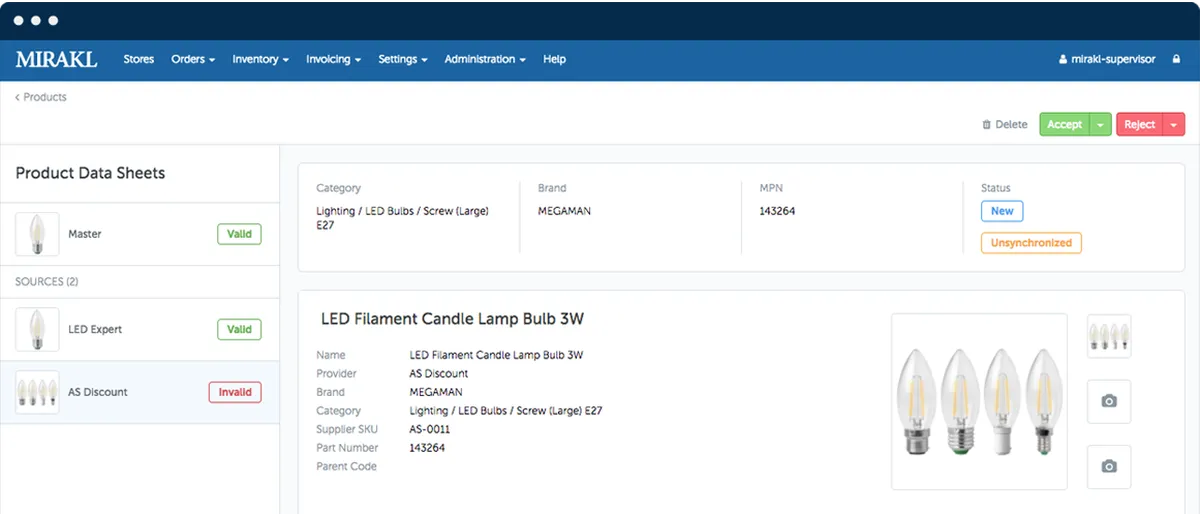The height and width of the screenshot is (514, 1200).
Task: Open the Help menu item
Action: tap(554, 59)
